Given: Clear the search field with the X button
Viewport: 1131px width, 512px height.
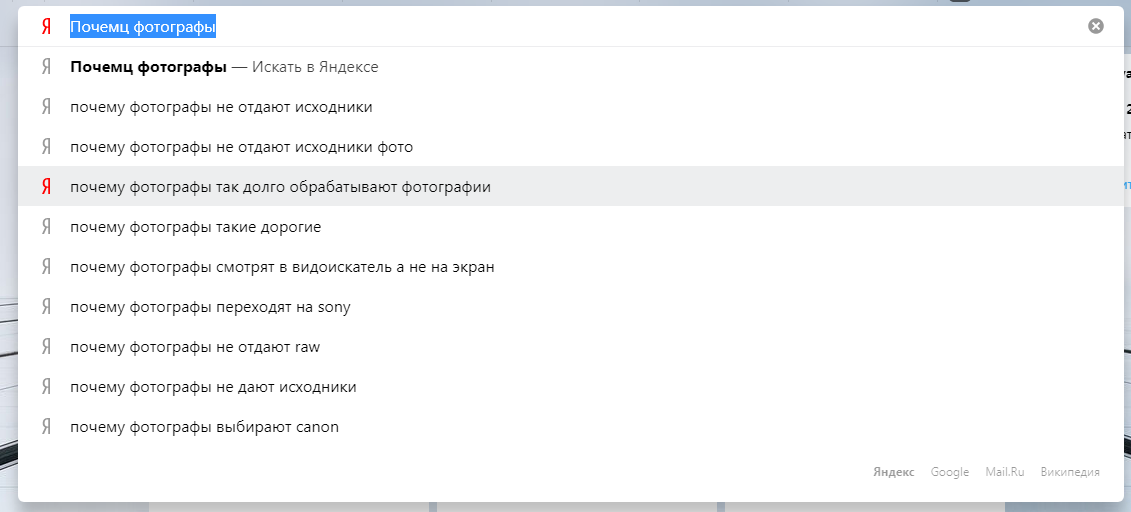Looking at the screenshot, I should tap(1096, 27).
